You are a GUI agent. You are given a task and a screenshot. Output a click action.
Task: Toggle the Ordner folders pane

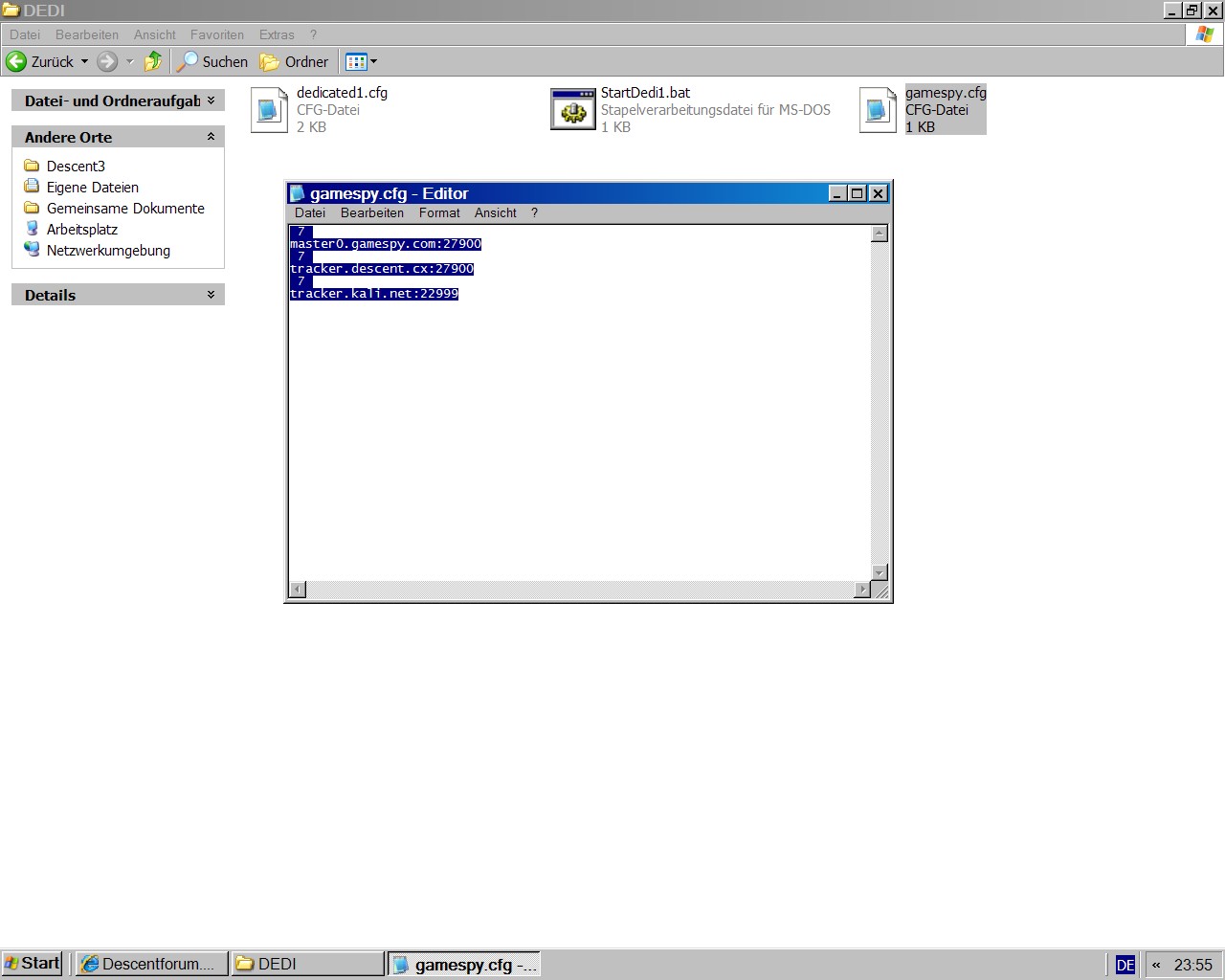(295, 61)
